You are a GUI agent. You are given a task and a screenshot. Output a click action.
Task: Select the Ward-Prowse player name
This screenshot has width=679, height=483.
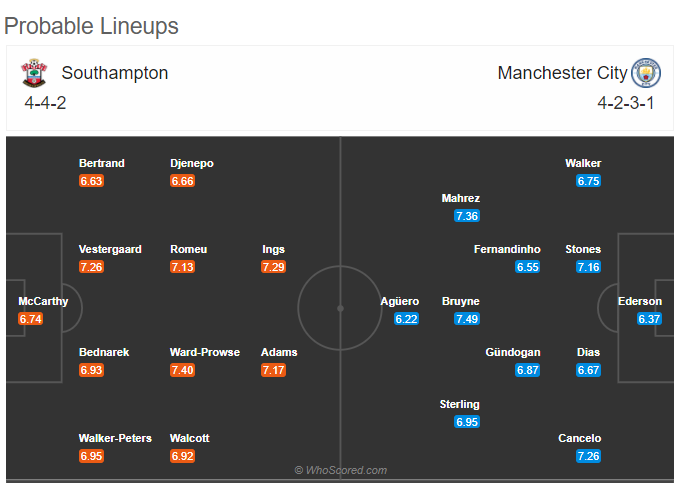point(205,352)
